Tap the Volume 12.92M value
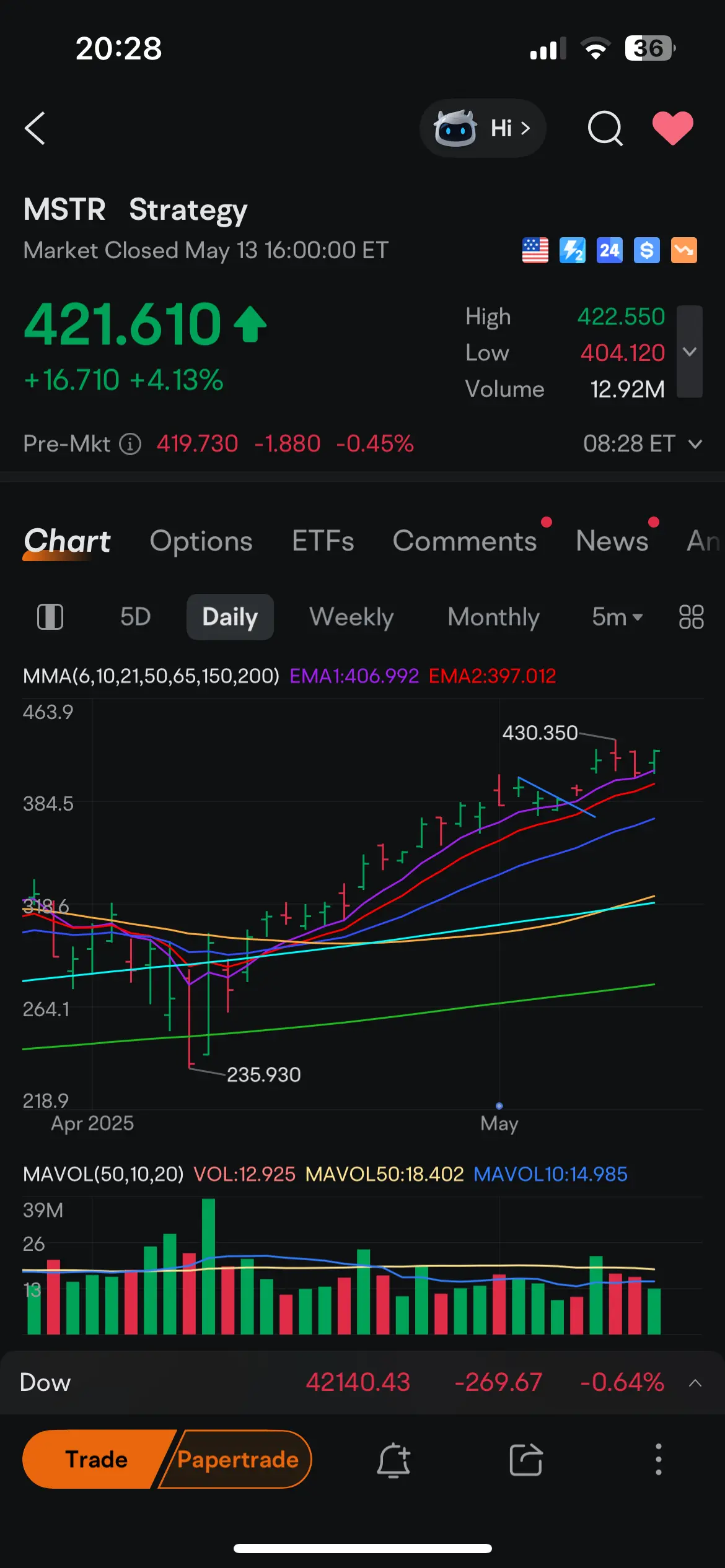Viewport: 725px width, 1568px height. click(x=627, y=389)
